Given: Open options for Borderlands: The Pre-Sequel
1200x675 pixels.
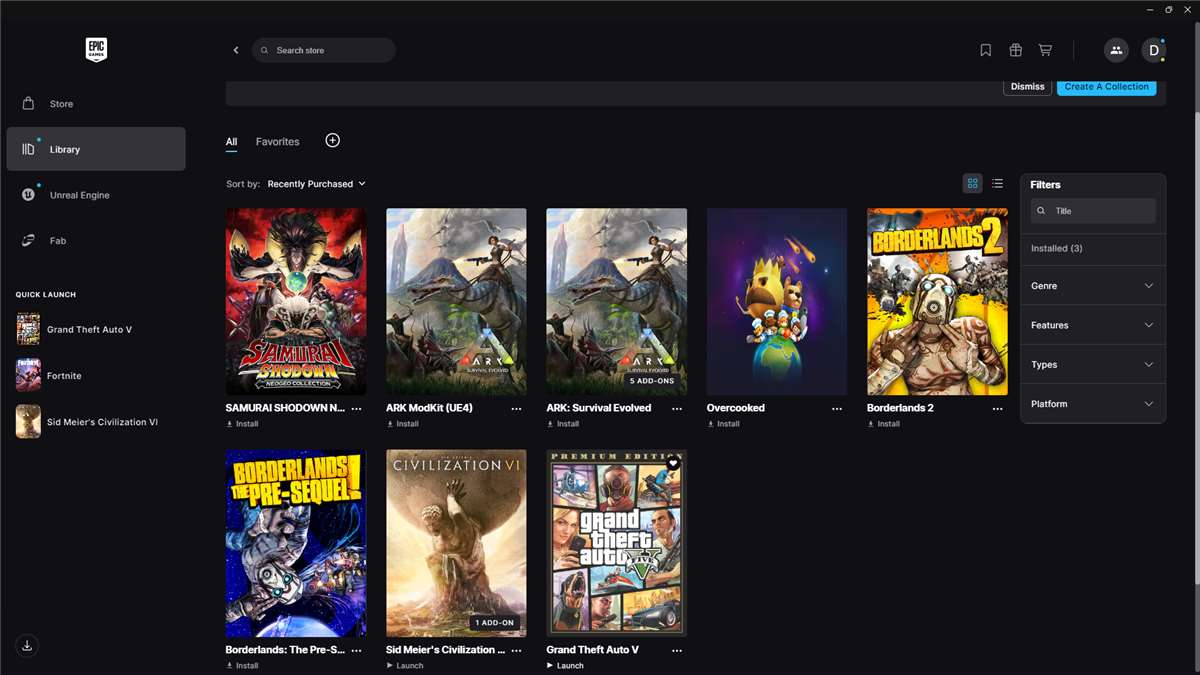Looking at the screenshot, I should click(357, 651).
